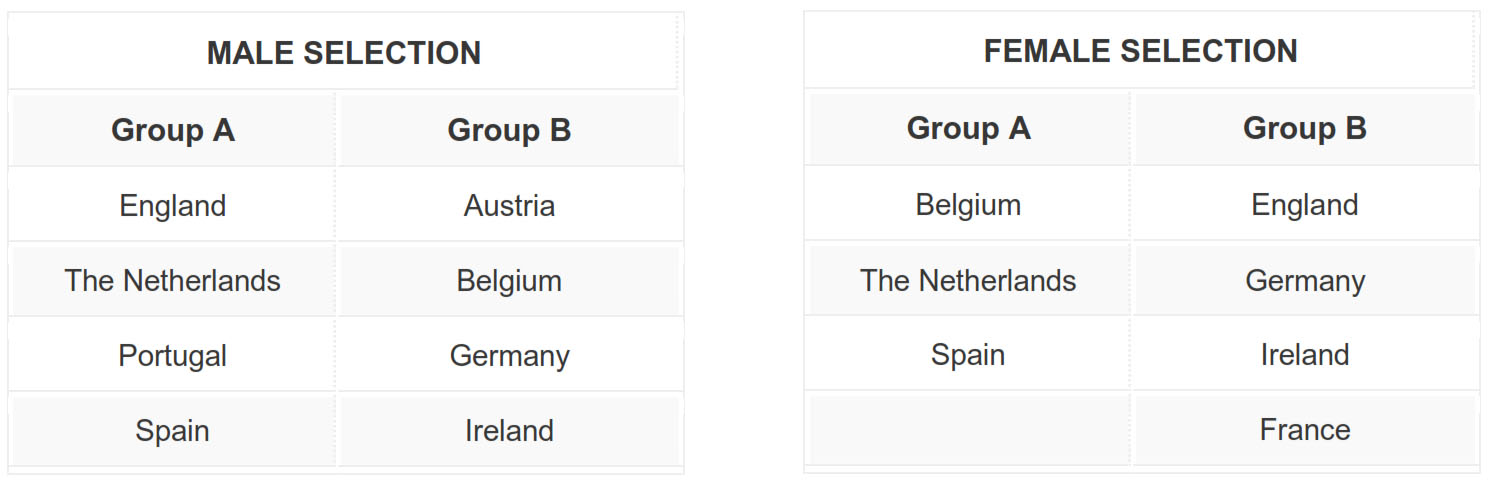The width and height of the screenshot is (1490, 487).
Task: Click Ireland in male Group B
Action: click(x=509, y=430)
